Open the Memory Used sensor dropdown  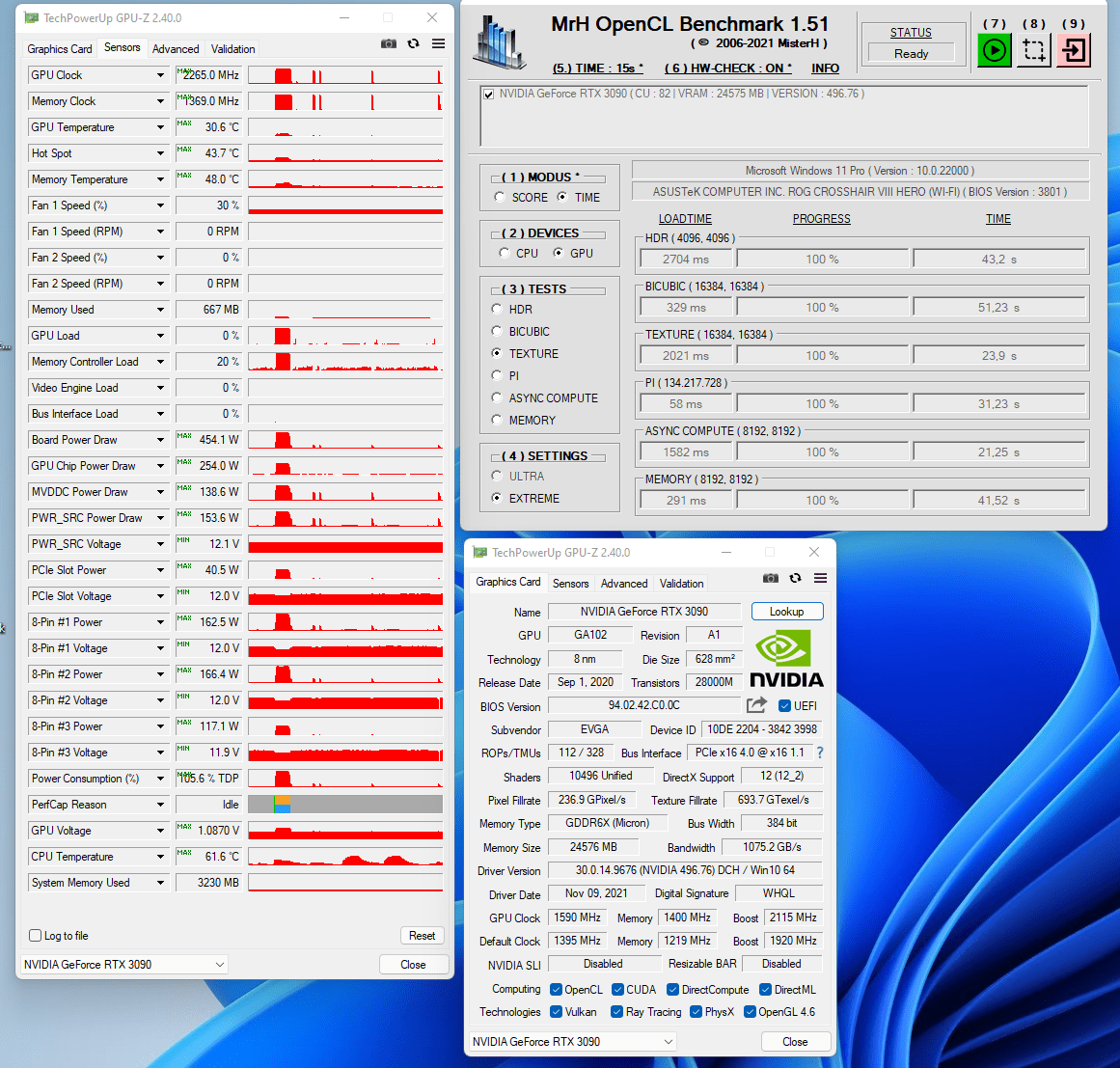[x=160, y=310]
